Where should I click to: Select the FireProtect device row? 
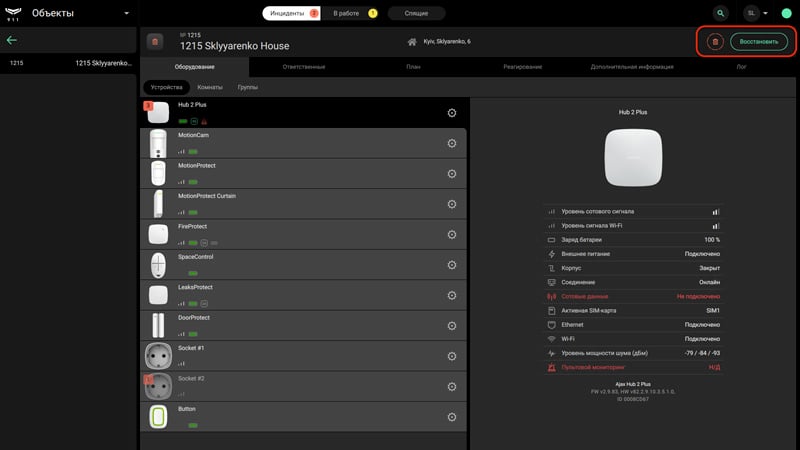303,235
